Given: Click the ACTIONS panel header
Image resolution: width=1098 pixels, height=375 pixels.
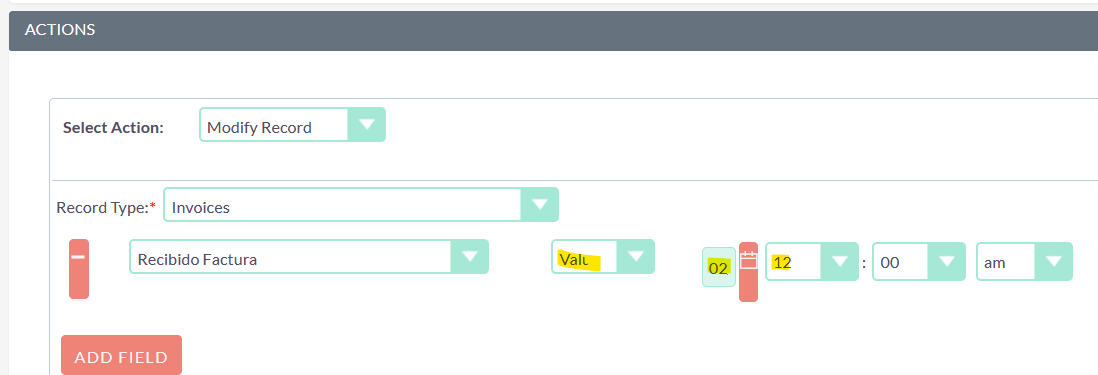Looking at the screenshot, I should coord(553,30).
